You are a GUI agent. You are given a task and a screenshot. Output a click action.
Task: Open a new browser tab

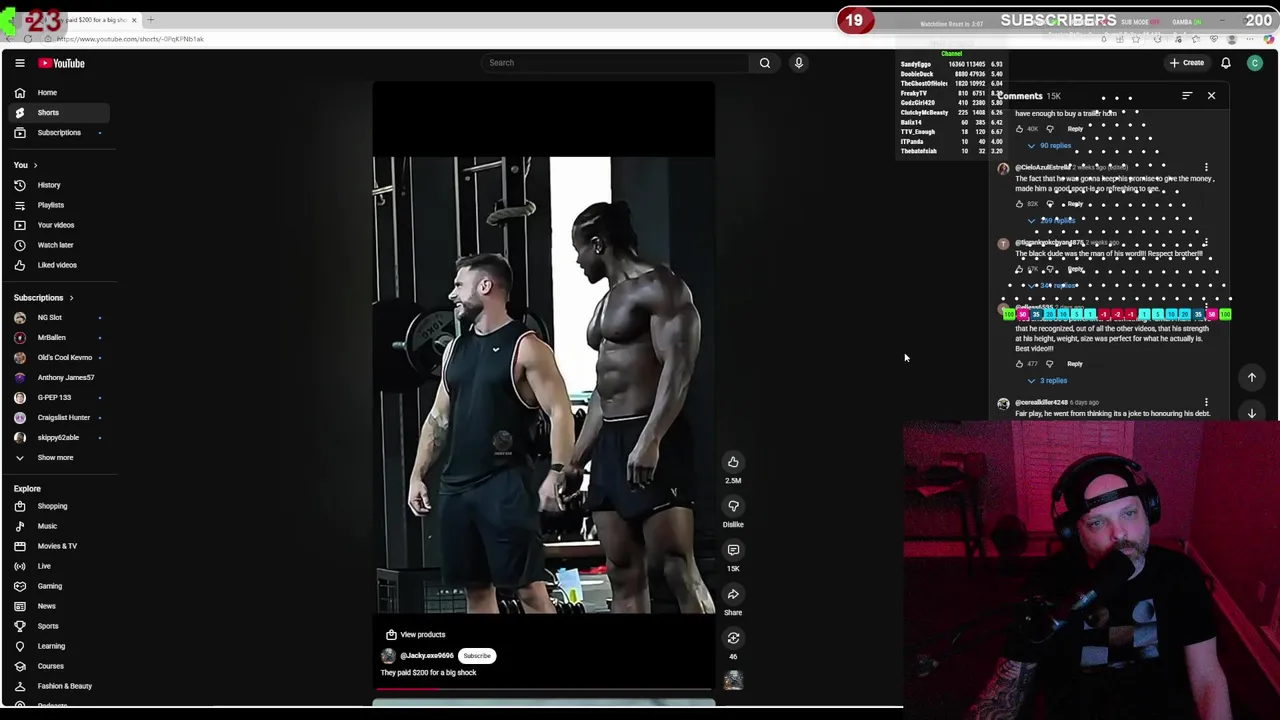[x=151, y=20]
